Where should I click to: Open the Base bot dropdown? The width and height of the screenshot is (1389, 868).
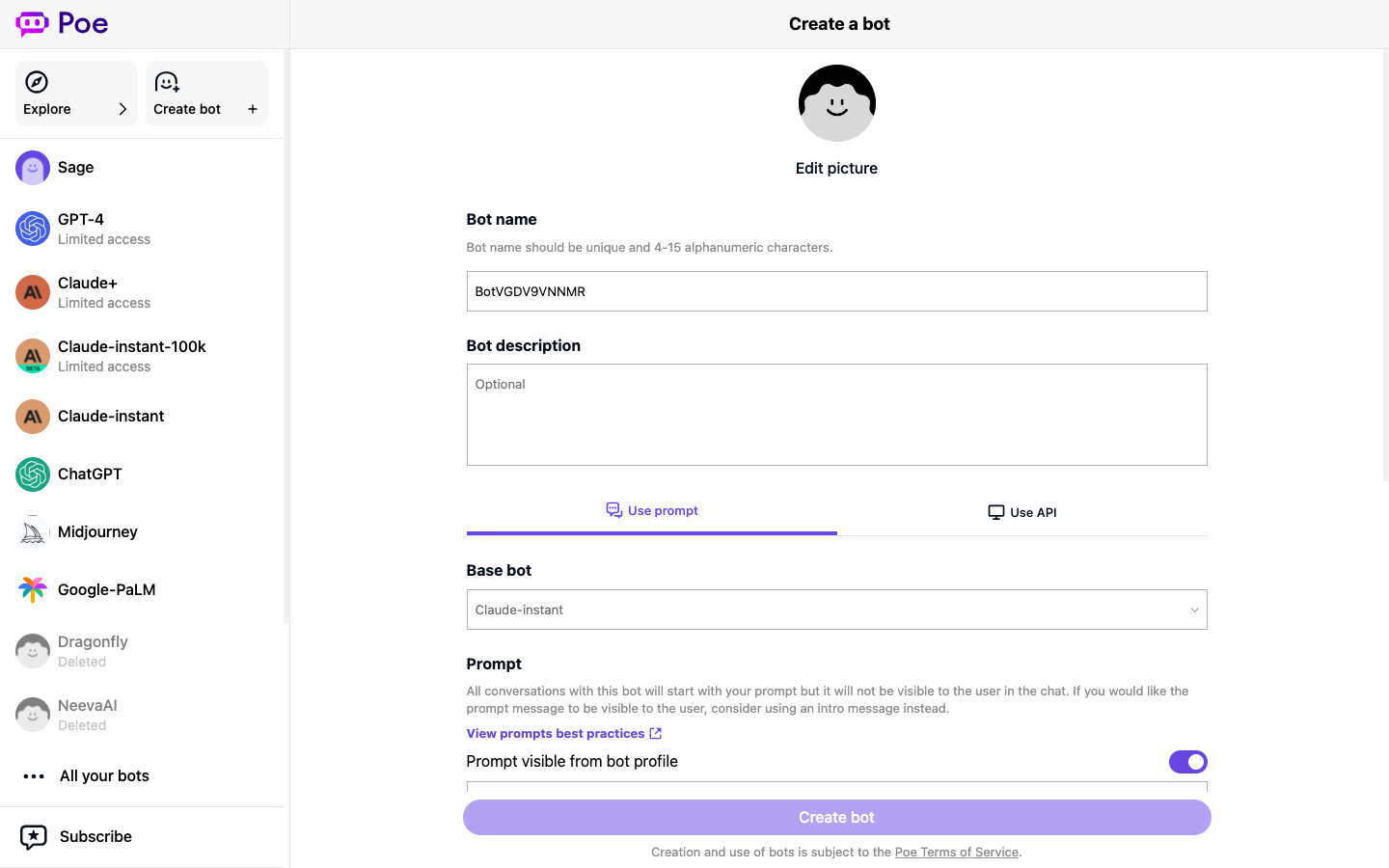836,610
